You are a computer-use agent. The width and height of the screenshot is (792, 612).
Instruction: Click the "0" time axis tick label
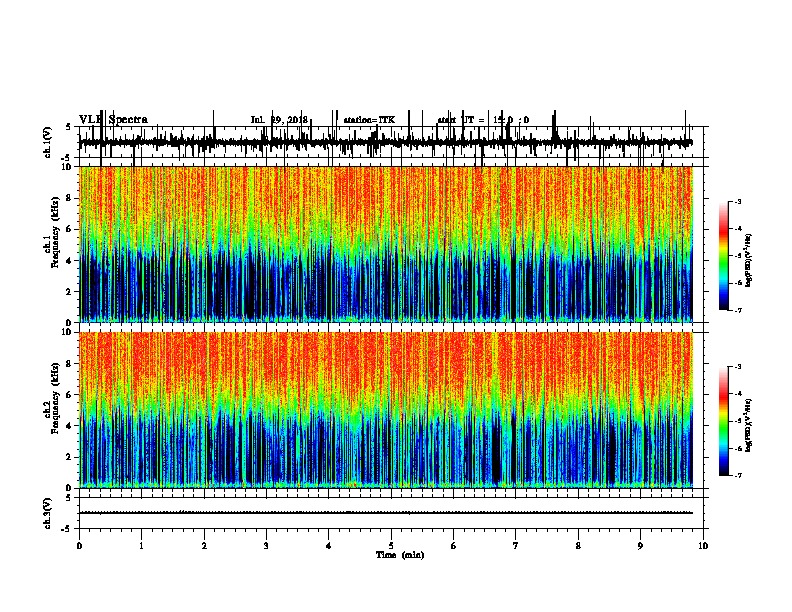pyautogui.click(x=79, y=546)
